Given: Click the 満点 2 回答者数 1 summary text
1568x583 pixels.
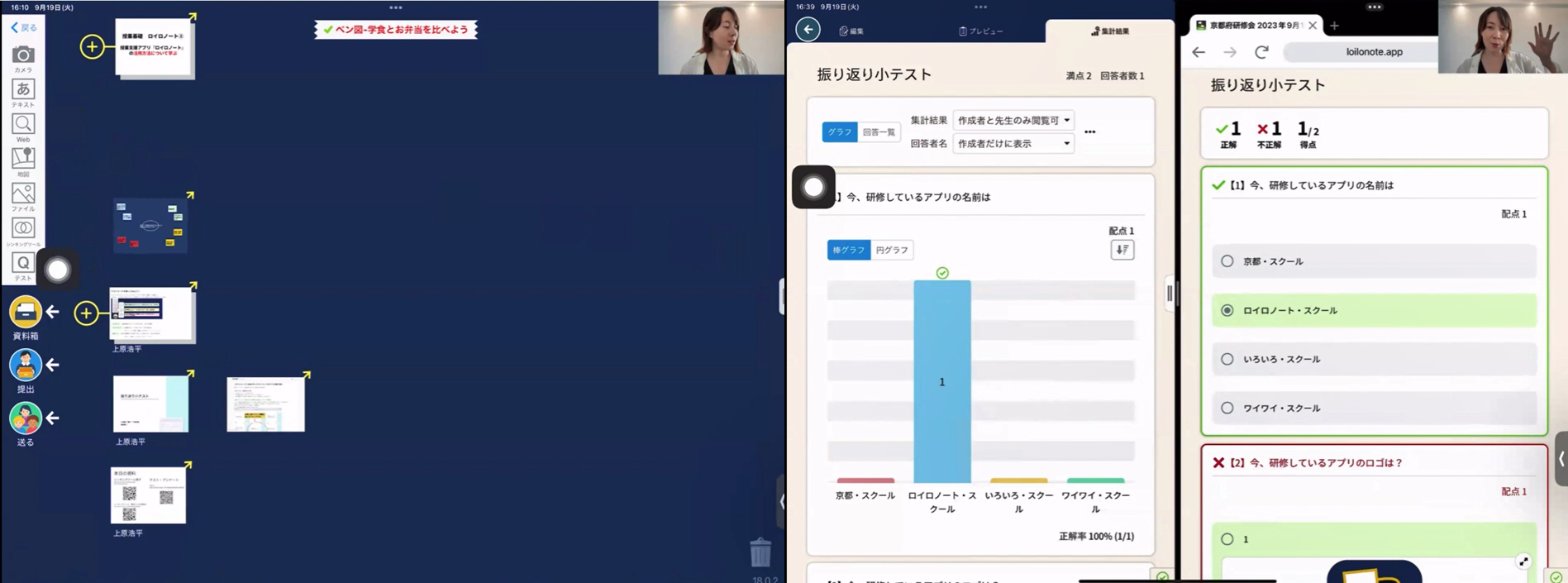Looking at the screenshot, I should 1105,76.
